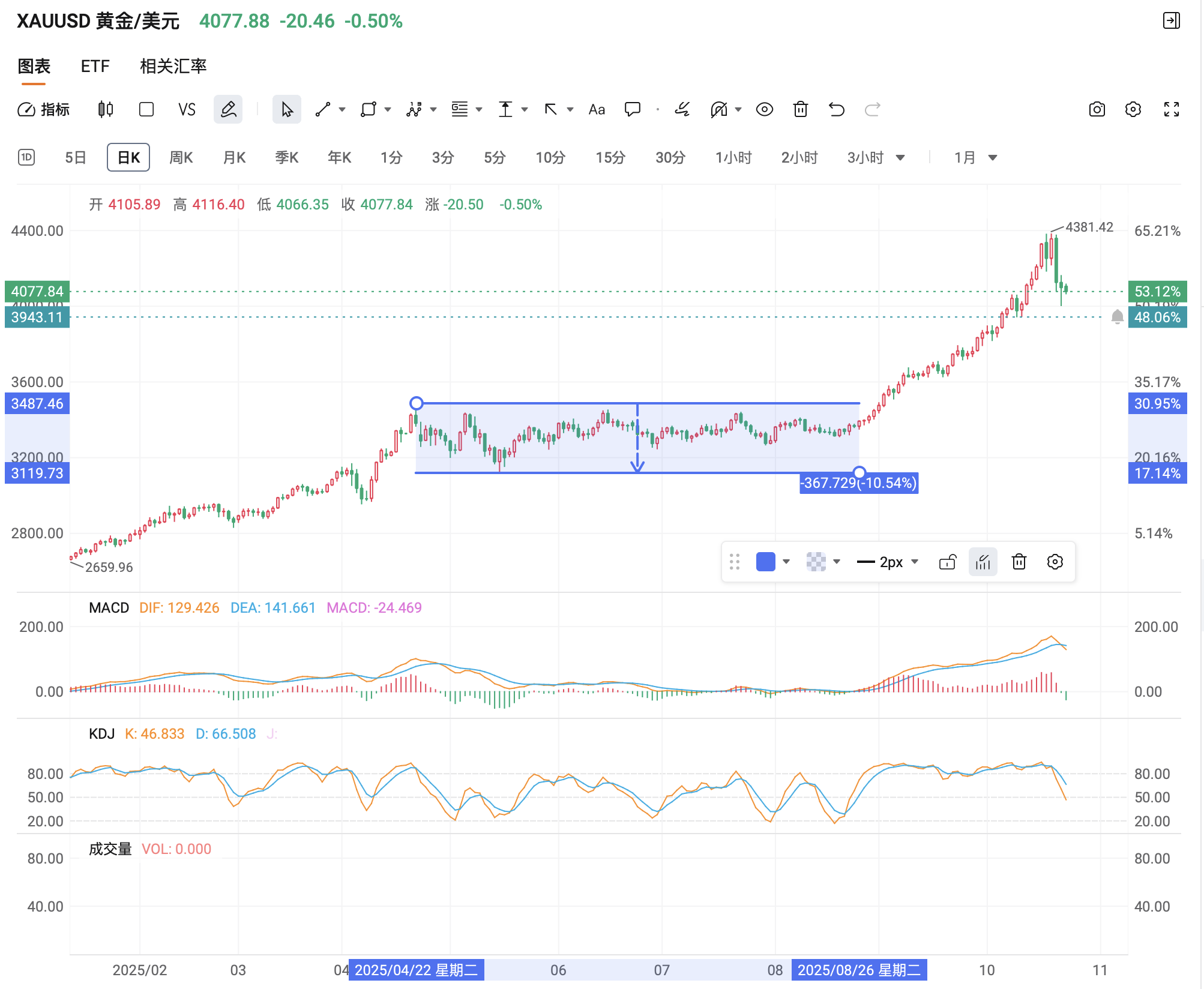Expand the 3小时 interval dropdown

[900, 158]
